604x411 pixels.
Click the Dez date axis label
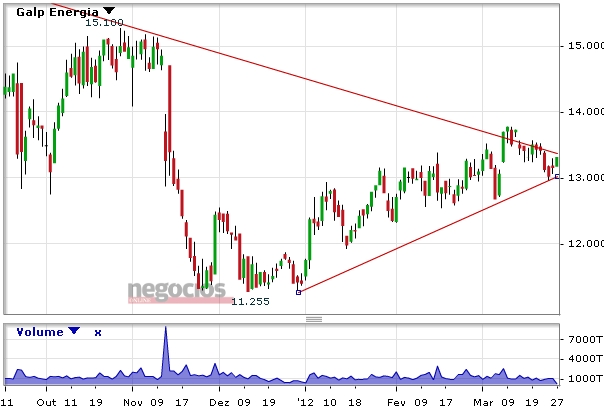pos(220,403)
